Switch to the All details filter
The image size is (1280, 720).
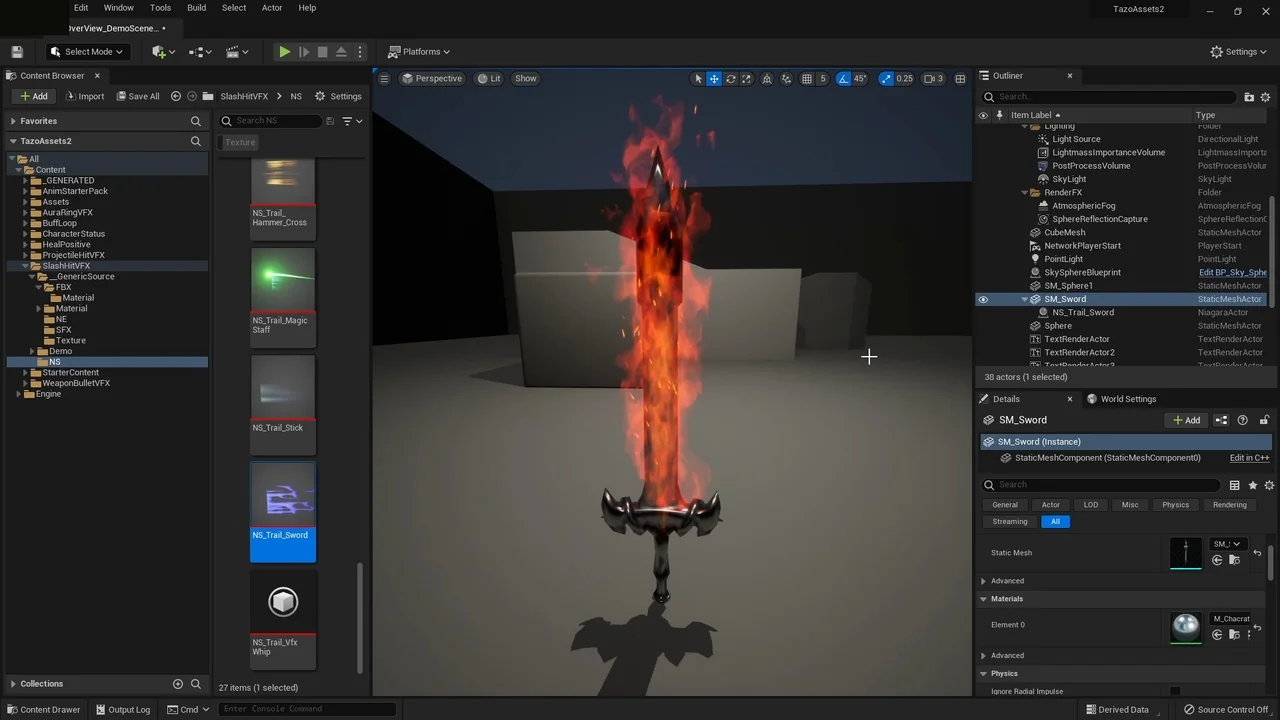pos(1055,521)
